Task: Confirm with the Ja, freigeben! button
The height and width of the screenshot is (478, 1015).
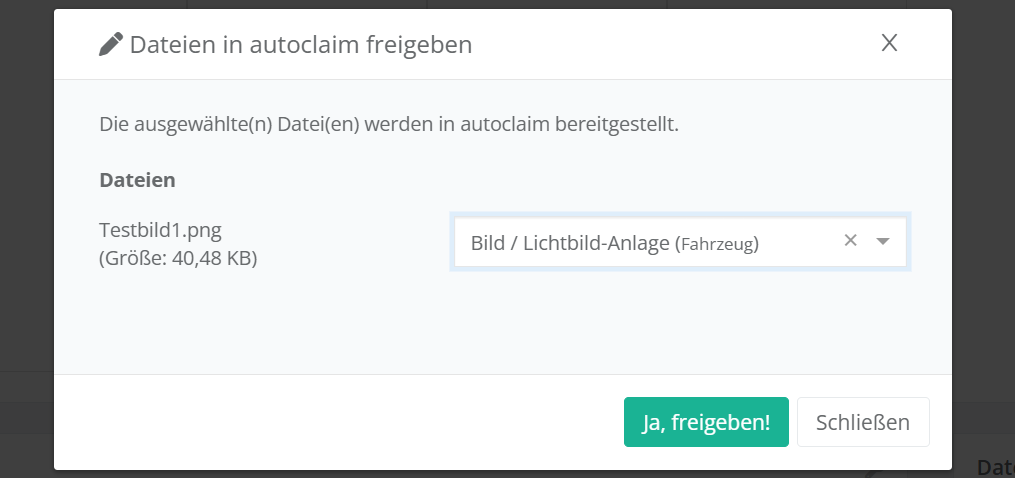Action: [x=706, y=422]
